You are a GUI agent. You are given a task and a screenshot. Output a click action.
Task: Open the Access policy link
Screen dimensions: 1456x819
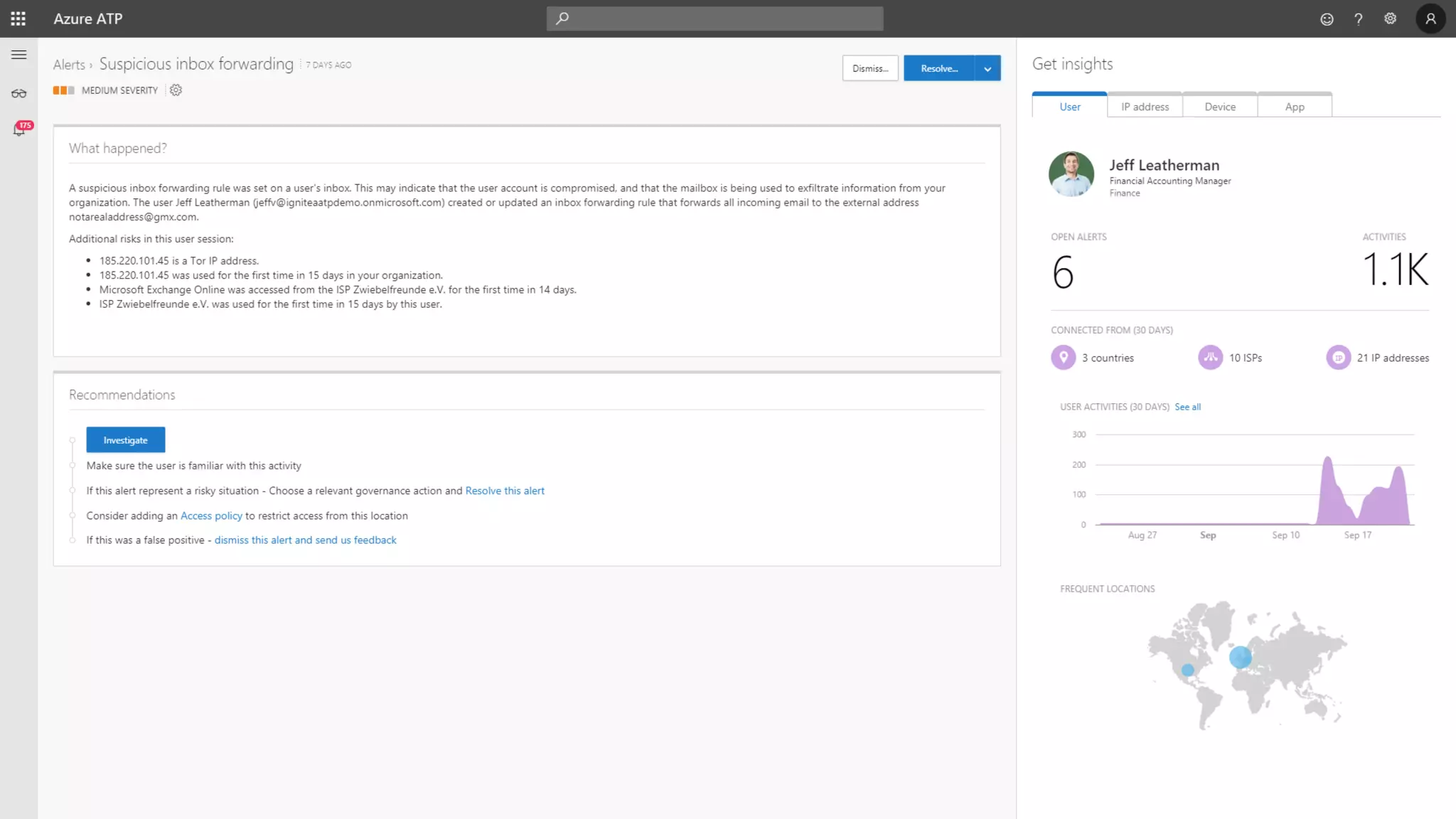coord(211,516)
